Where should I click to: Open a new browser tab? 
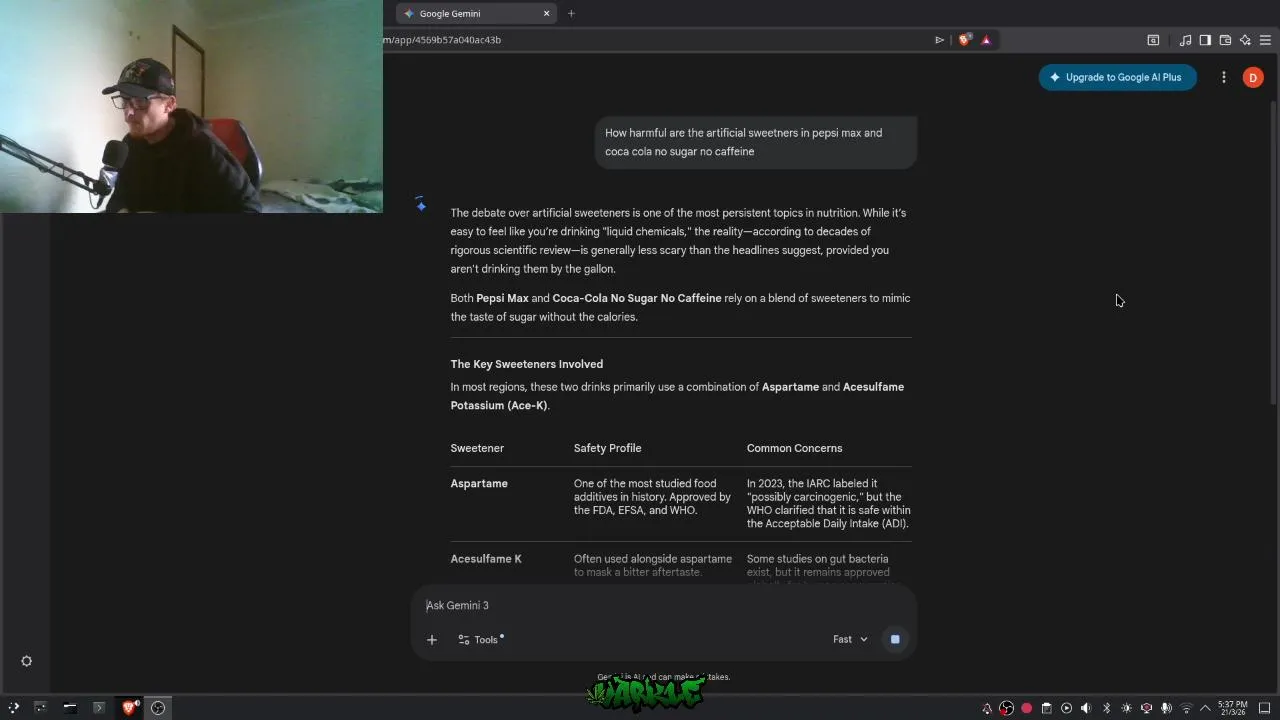tap(571, 13)
